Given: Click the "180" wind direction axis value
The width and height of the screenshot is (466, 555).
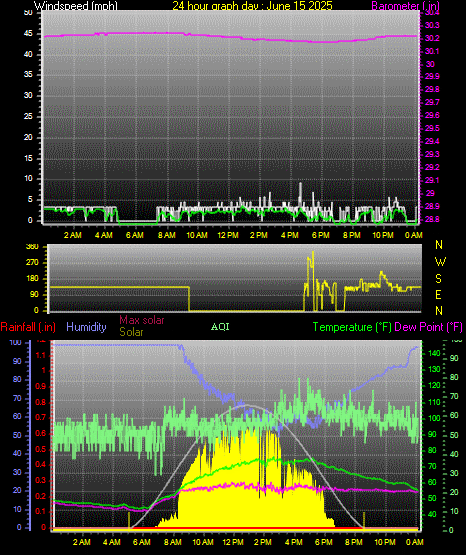Looking at the screenshot, I should 32,279.
